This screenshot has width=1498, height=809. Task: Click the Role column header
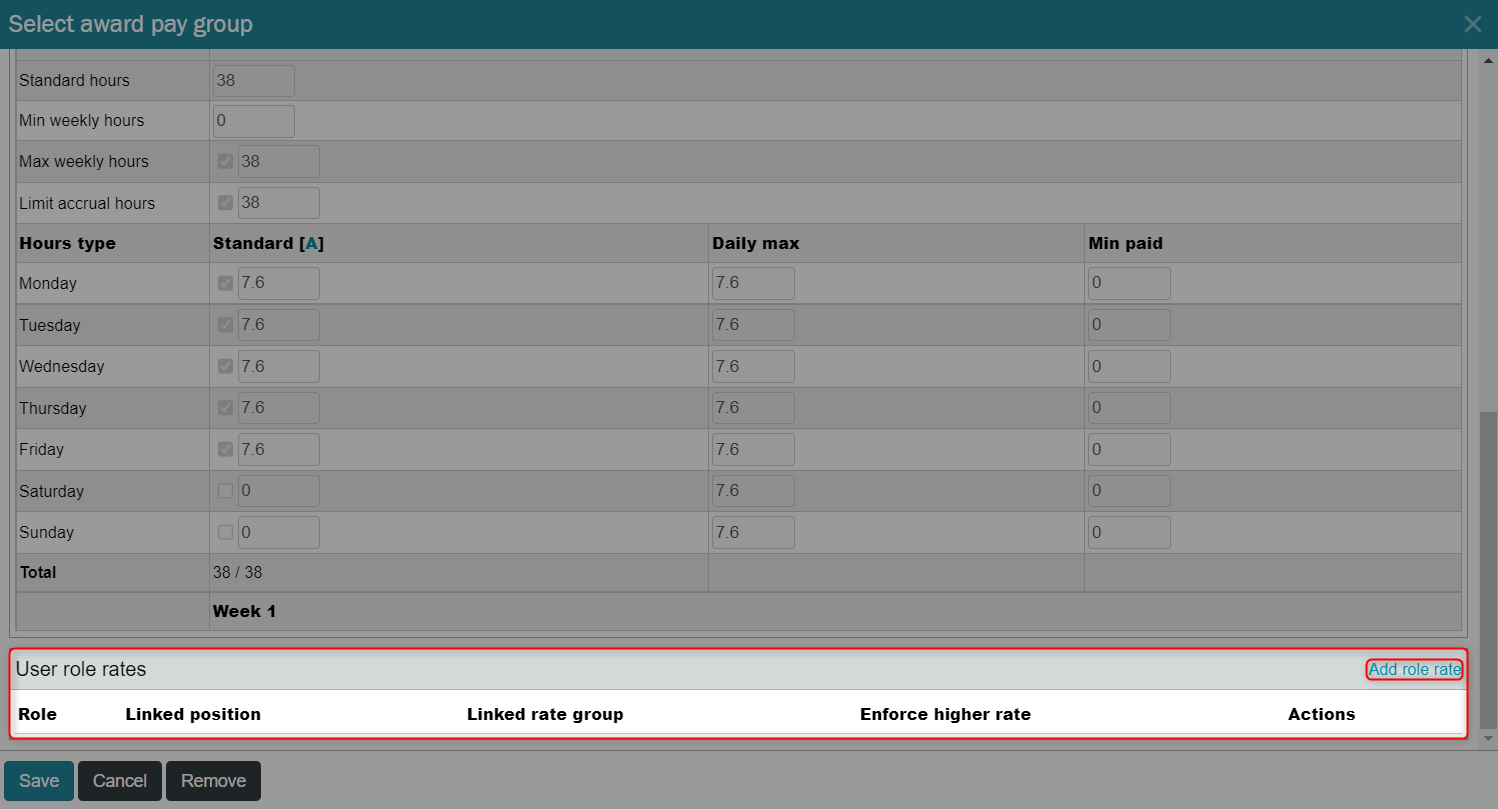(x=38, y=714)
